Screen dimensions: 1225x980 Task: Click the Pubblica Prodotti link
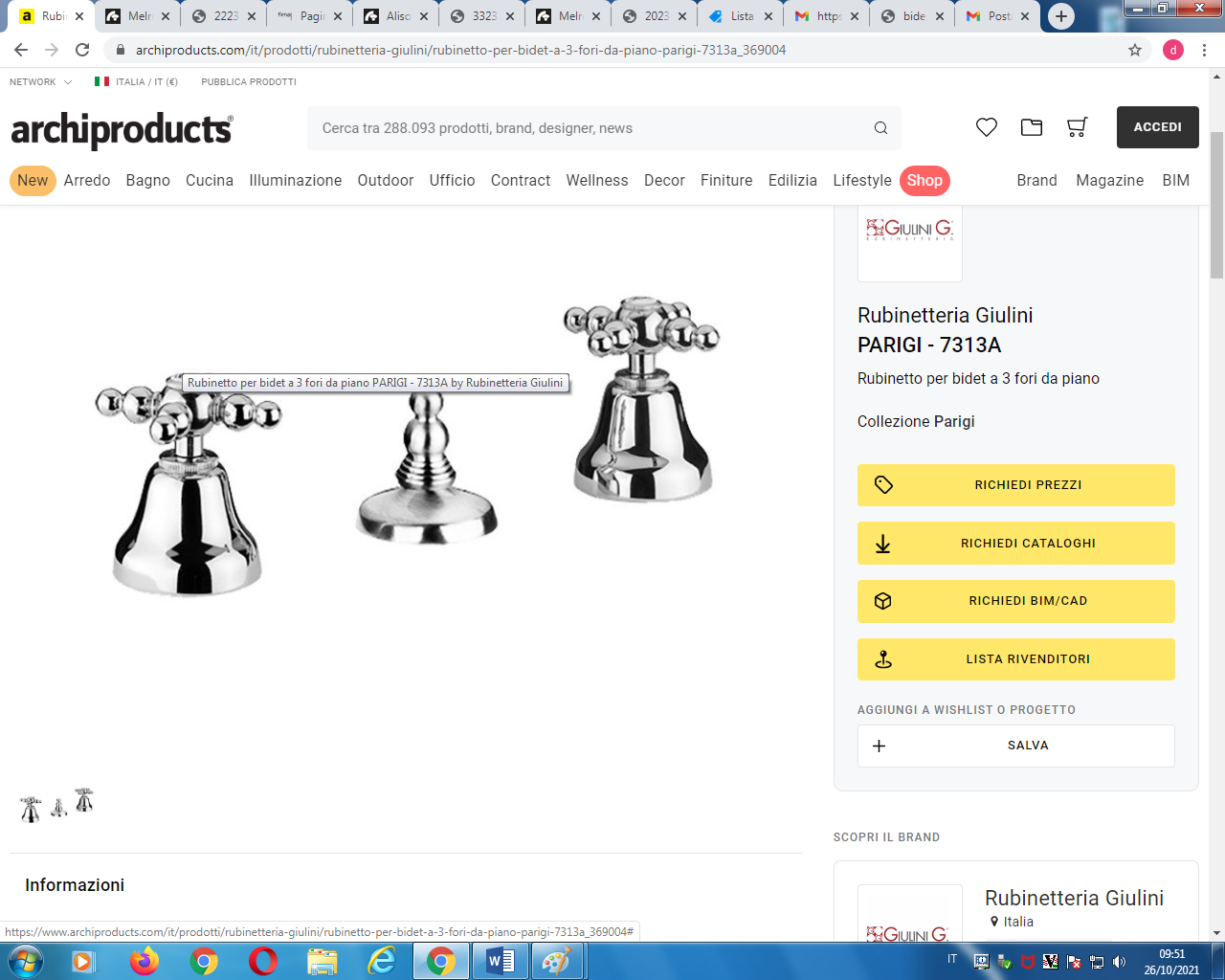(x=249, y=82)
